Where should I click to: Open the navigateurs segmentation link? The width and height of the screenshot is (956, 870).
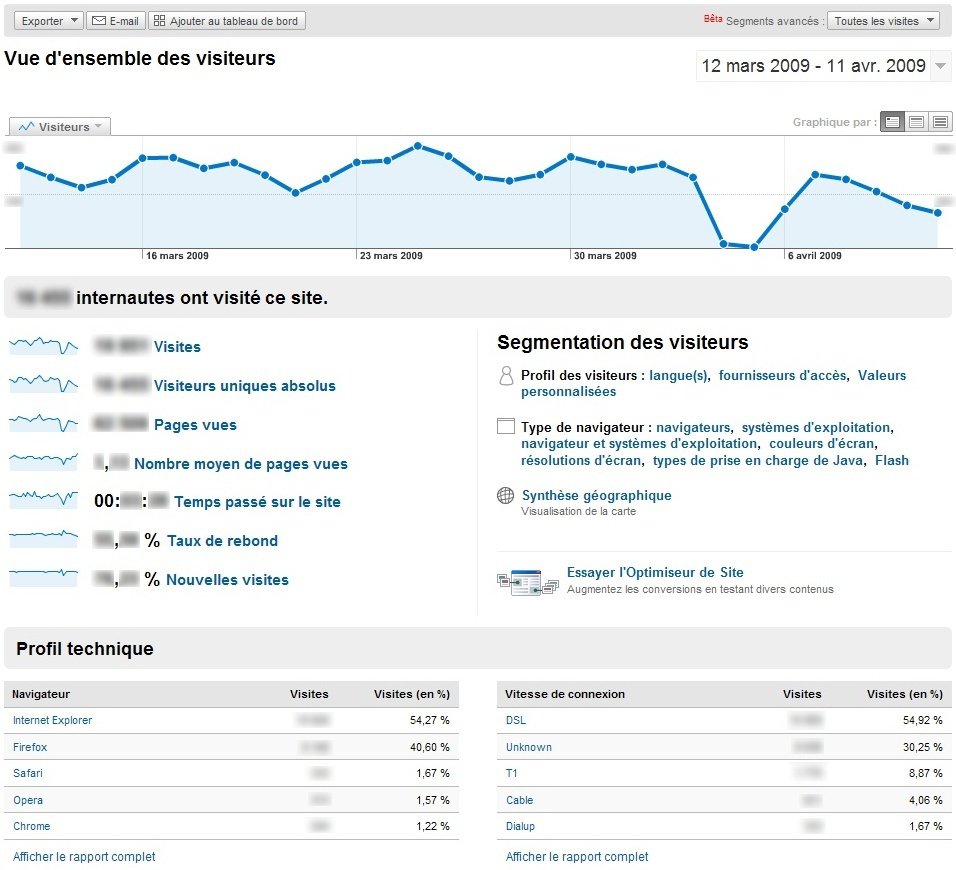pos(693,427)
